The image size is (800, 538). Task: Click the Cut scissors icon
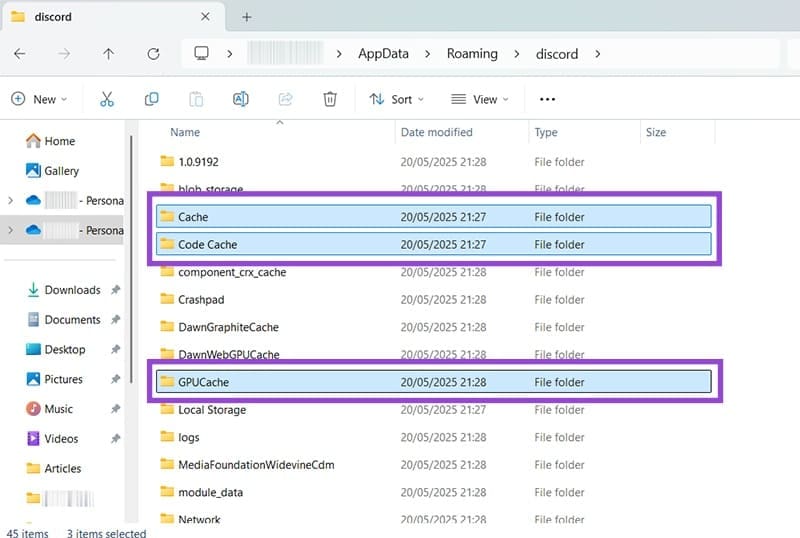107,99
